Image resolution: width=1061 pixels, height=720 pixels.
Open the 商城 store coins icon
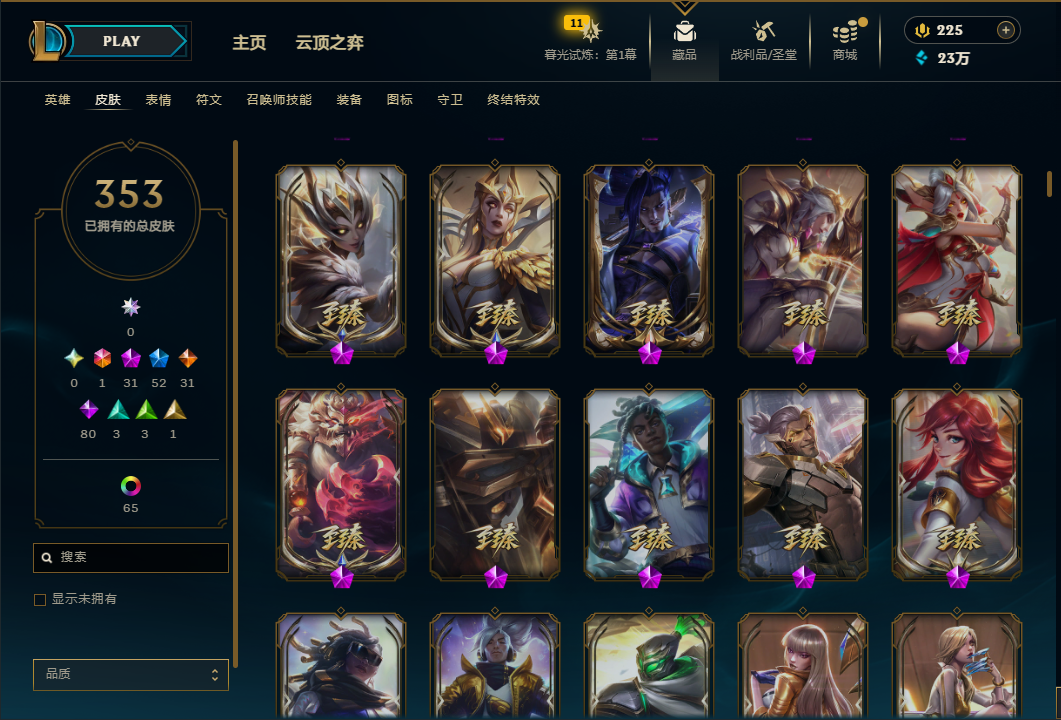point(846,31)
